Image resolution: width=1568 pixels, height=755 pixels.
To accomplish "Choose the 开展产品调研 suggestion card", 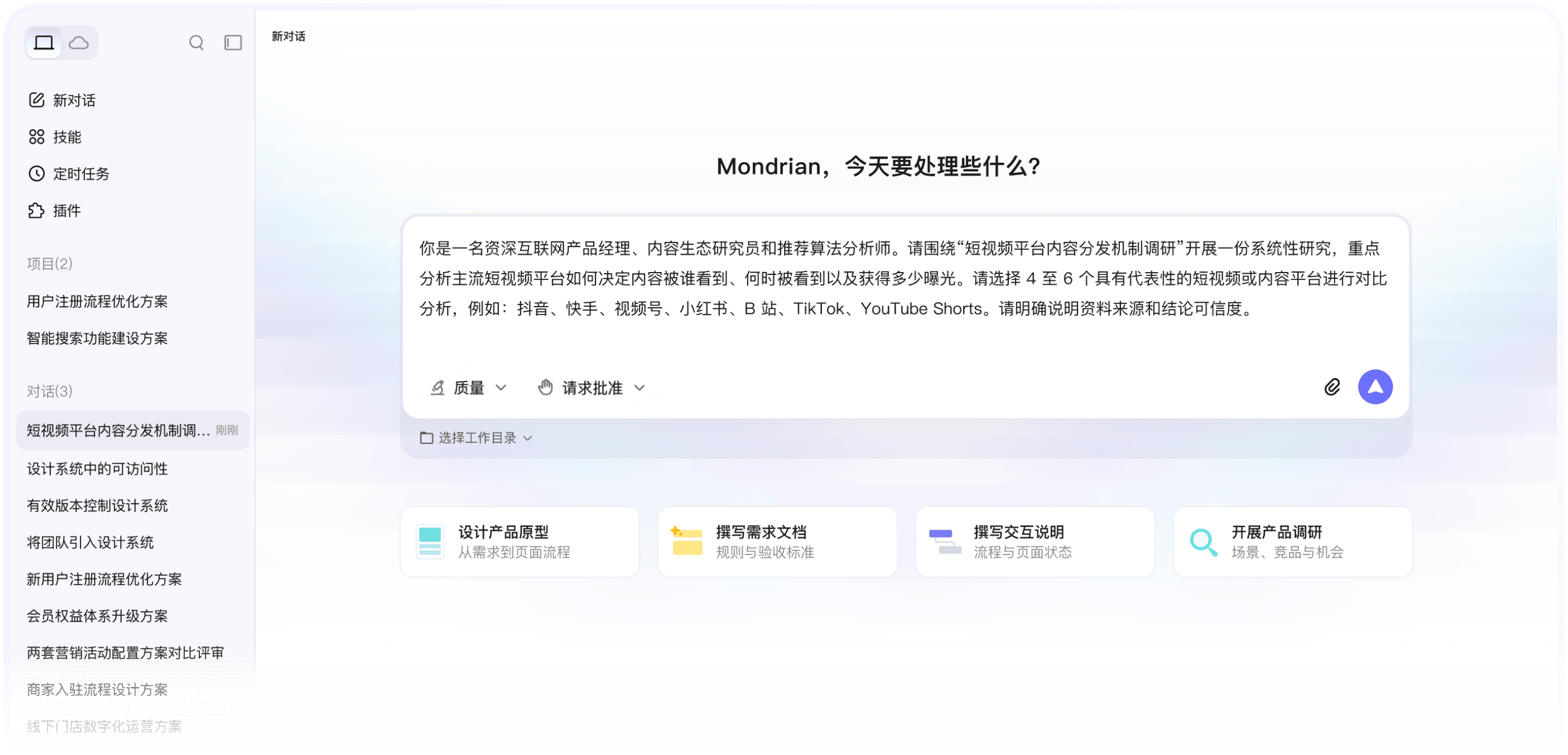I will [1293, 542].
